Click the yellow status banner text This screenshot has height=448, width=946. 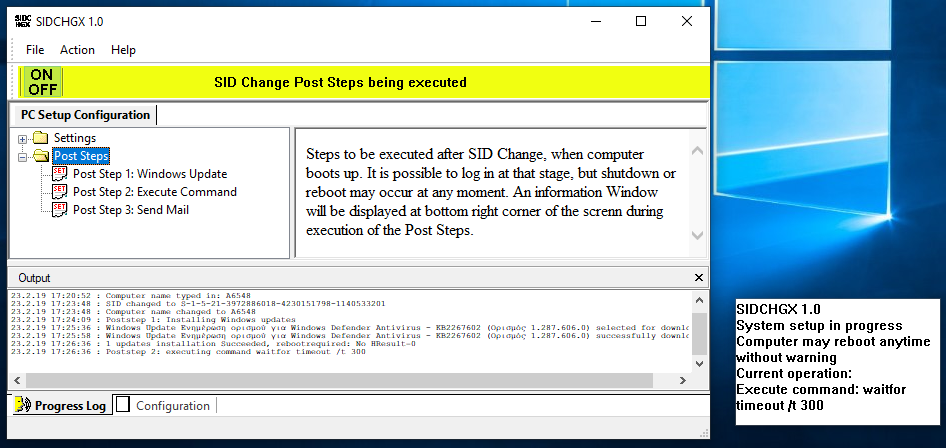pos(340,82)
